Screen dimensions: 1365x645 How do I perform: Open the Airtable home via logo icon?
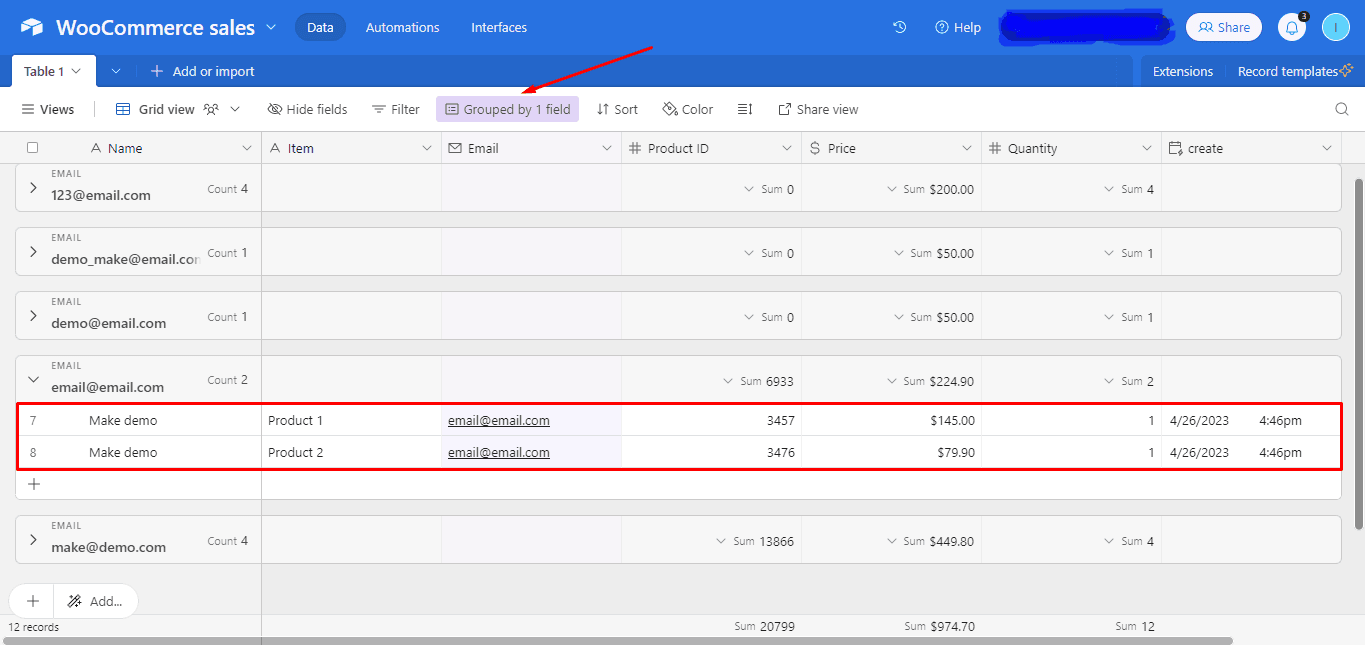(31, 27)
